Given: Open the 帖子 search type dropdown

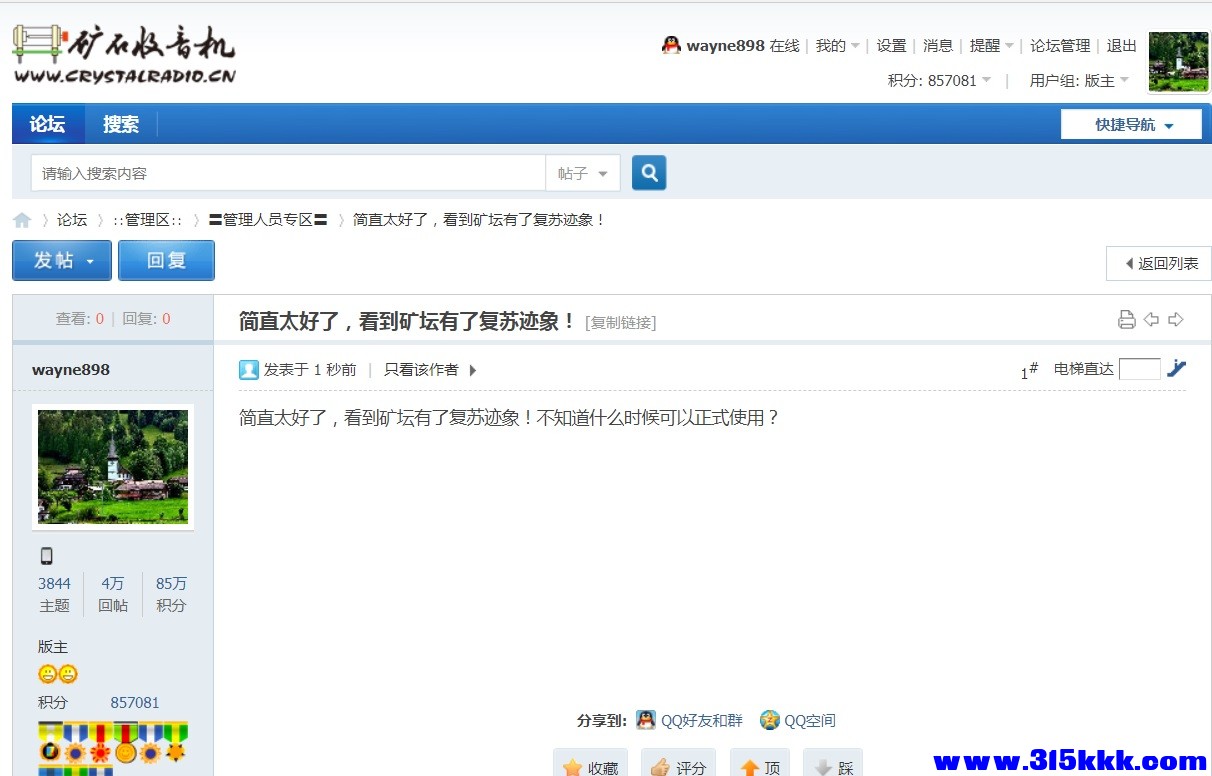Looking at the screenshot, I should [582, 173].
